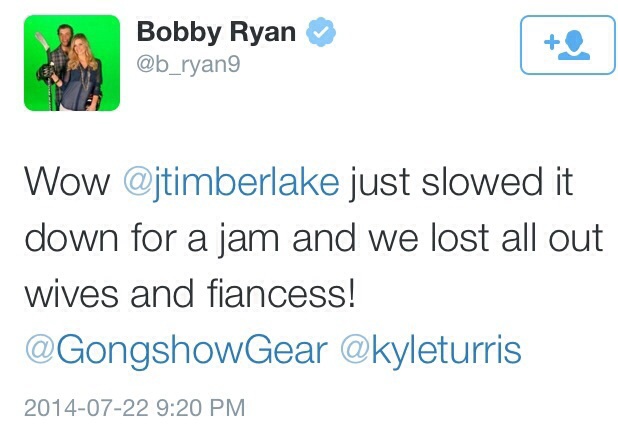Open the Bobby Ryan display name
Viewport: 618px width, 430px height.
216,34
